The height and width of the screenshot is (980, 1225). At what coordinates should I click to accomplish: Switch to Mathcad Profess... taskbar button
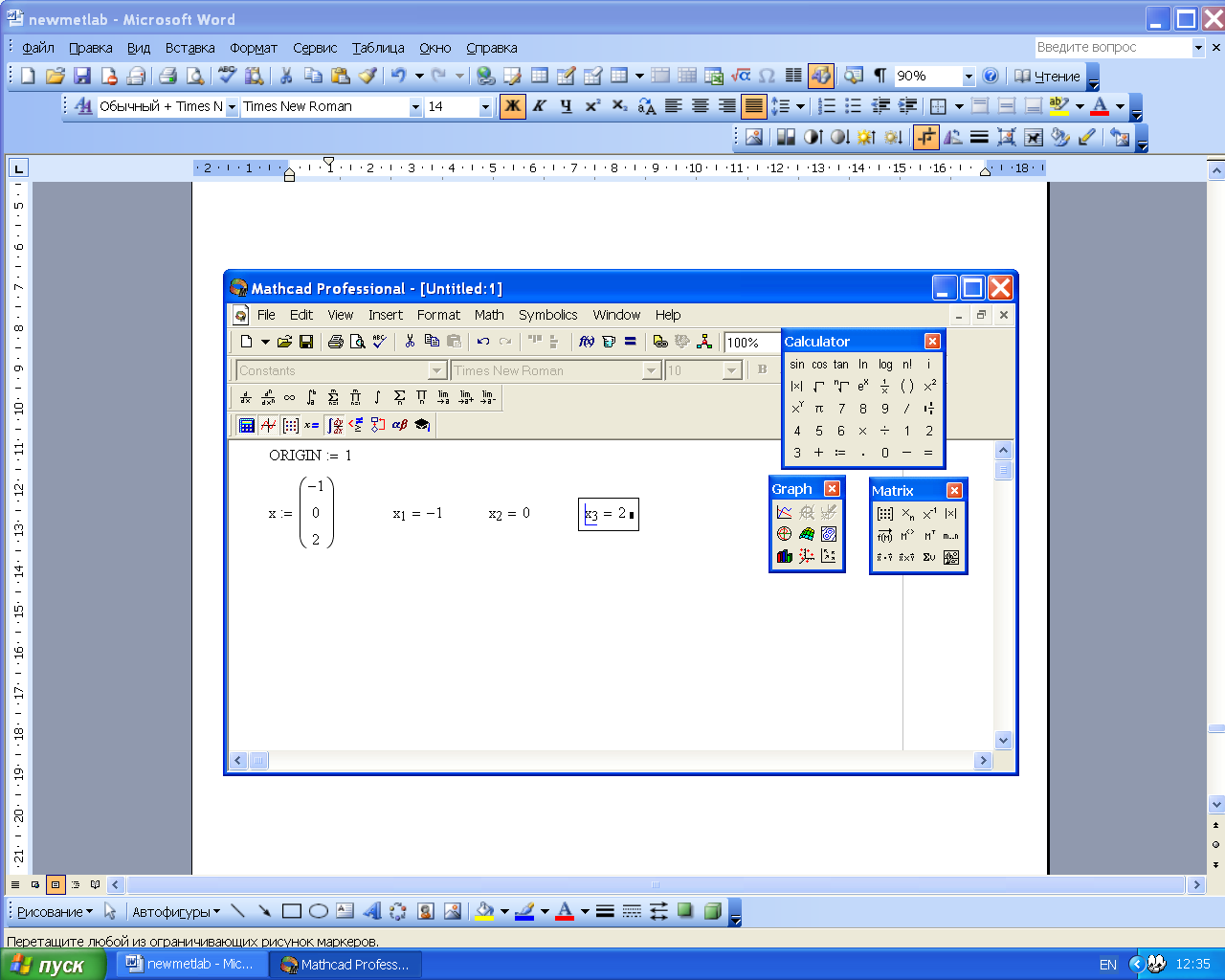click(345, 965)
